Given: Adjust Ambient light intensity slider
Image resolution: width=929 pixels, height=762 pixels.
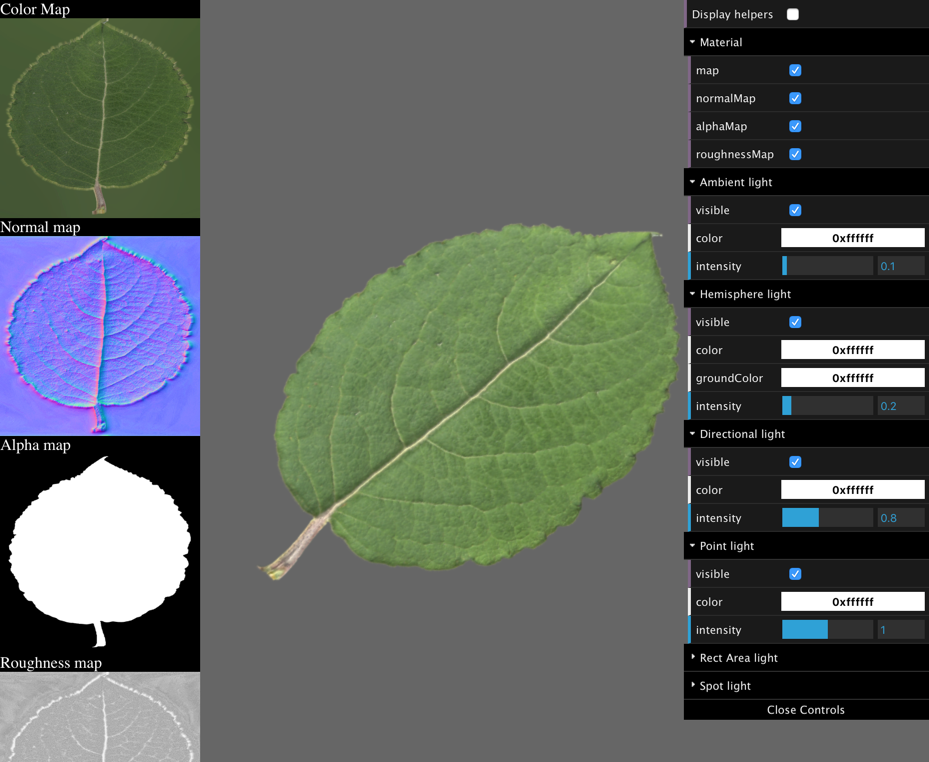Looking at the screenshot, I should pos(828,266).
